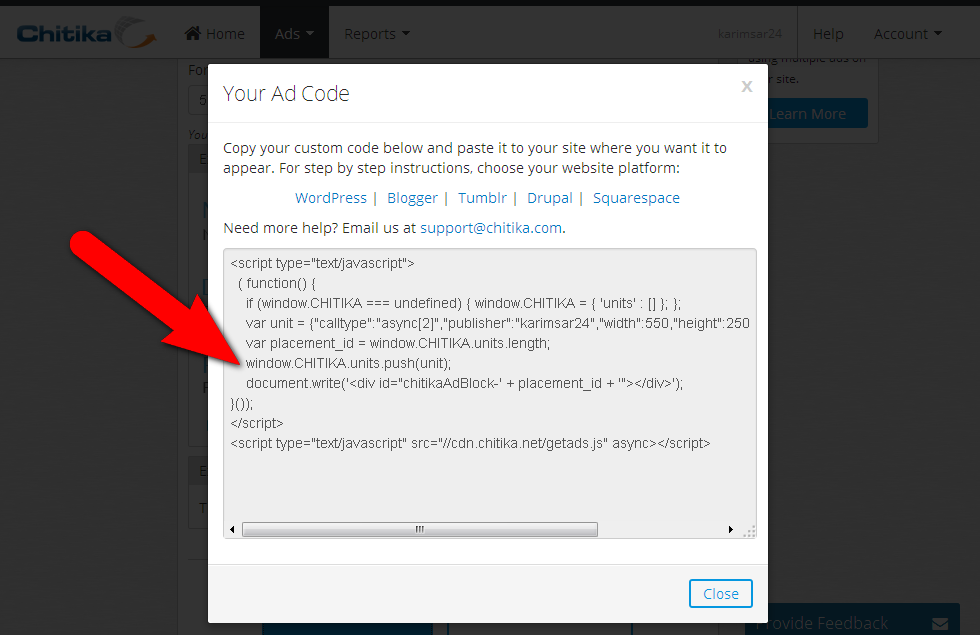Click the feedback envelope icon
The width and height of the screenshot is (980, 635).
(x=940, y=624)
